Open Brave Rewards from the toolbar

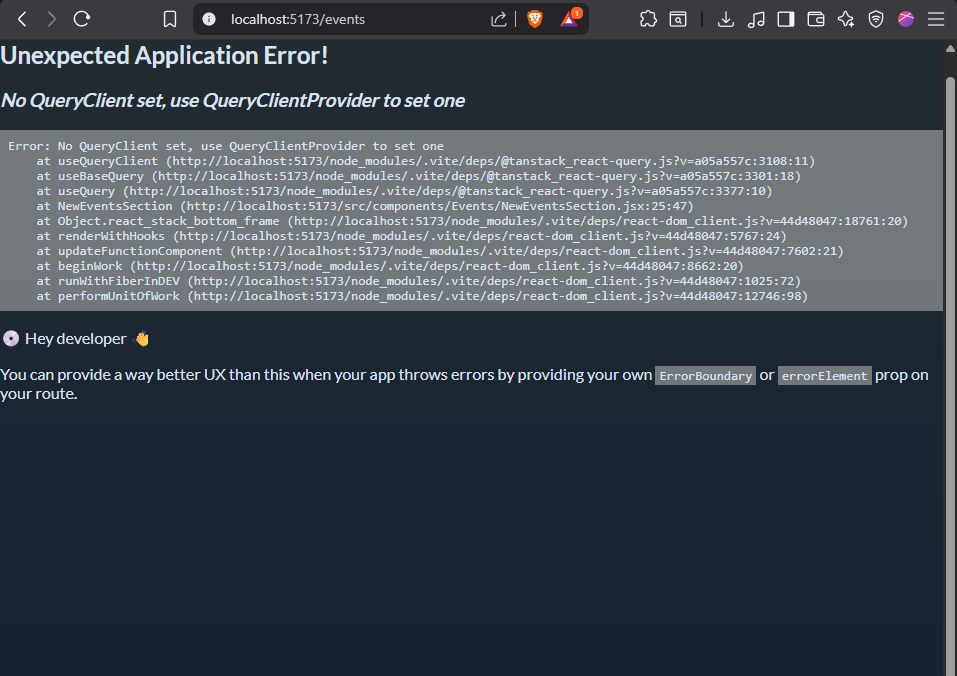tap(569, 19)
